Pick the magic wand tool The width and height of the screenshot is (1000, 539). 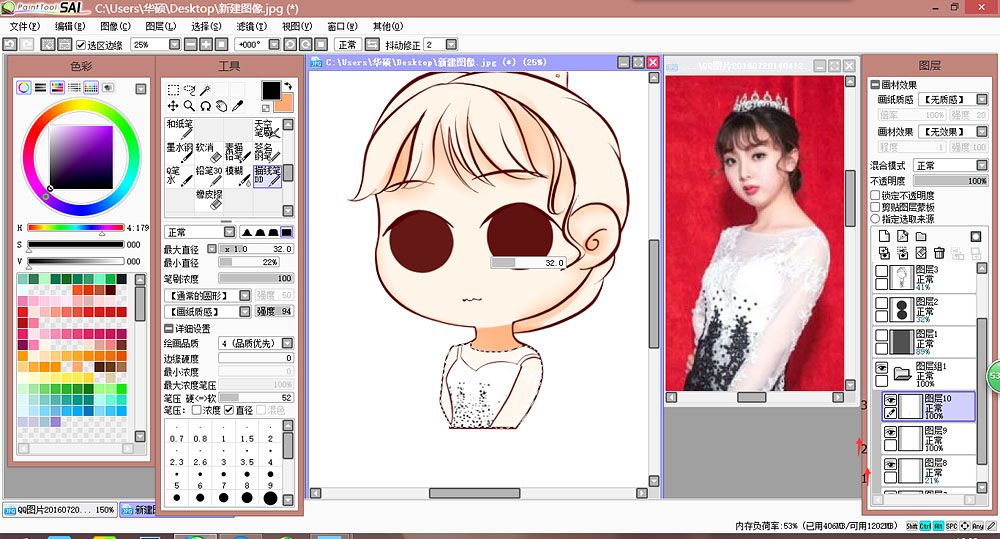tap(206, 89)
